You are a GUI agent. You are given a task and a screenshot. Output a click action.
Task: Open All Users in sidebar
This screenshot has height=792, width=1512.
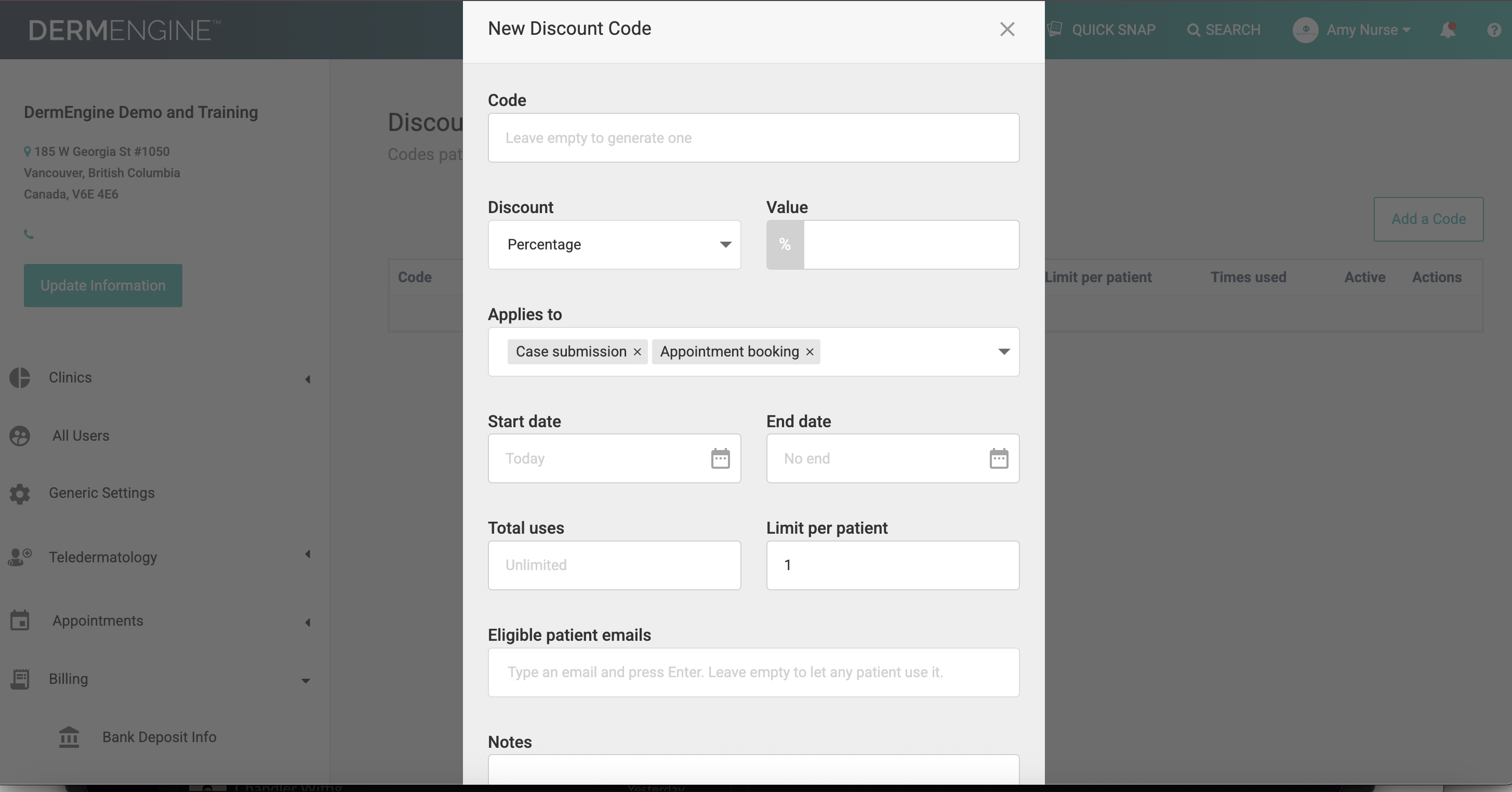(81, 435)
